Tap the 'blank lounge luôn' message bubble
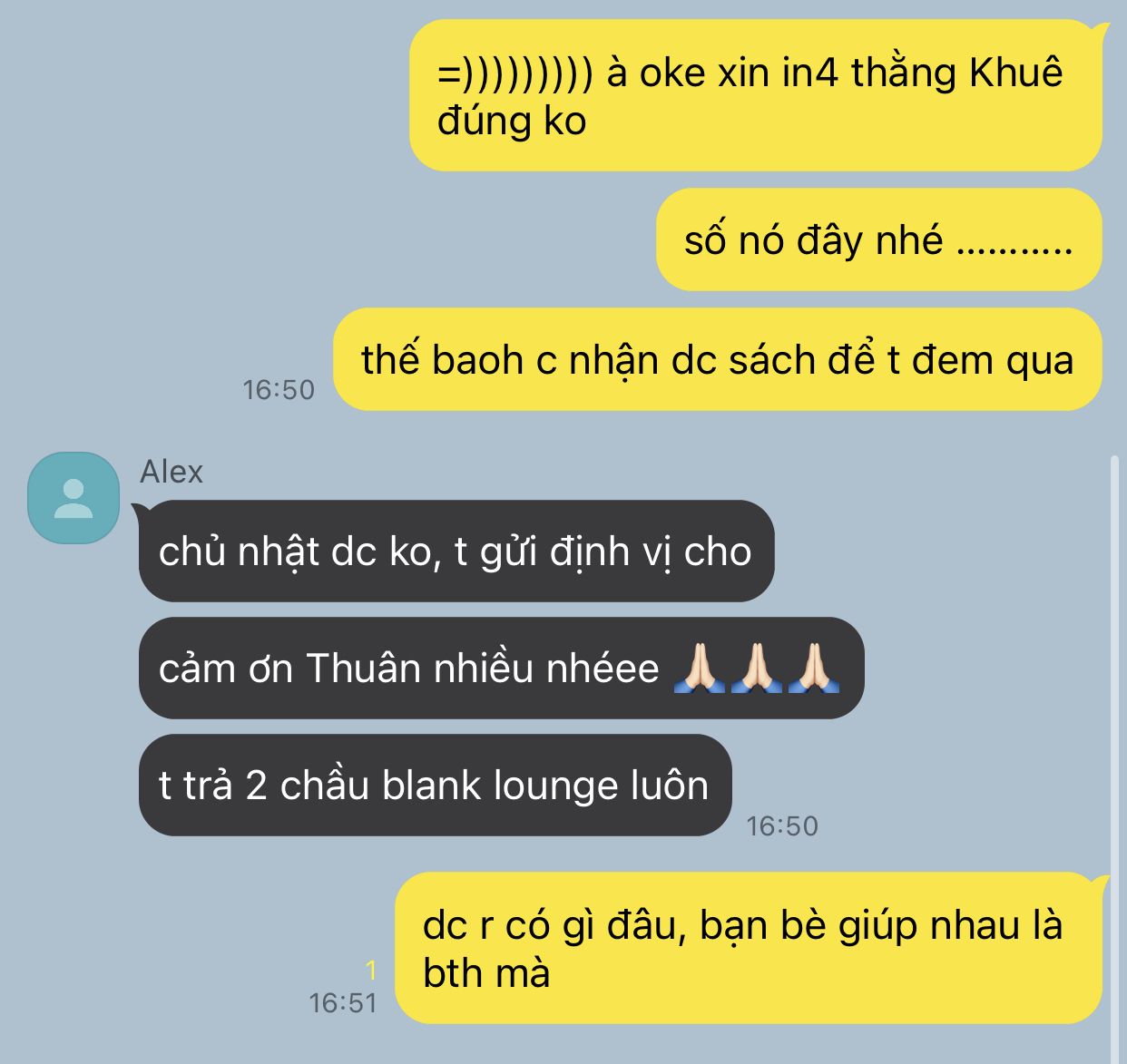 pos(435,785)
